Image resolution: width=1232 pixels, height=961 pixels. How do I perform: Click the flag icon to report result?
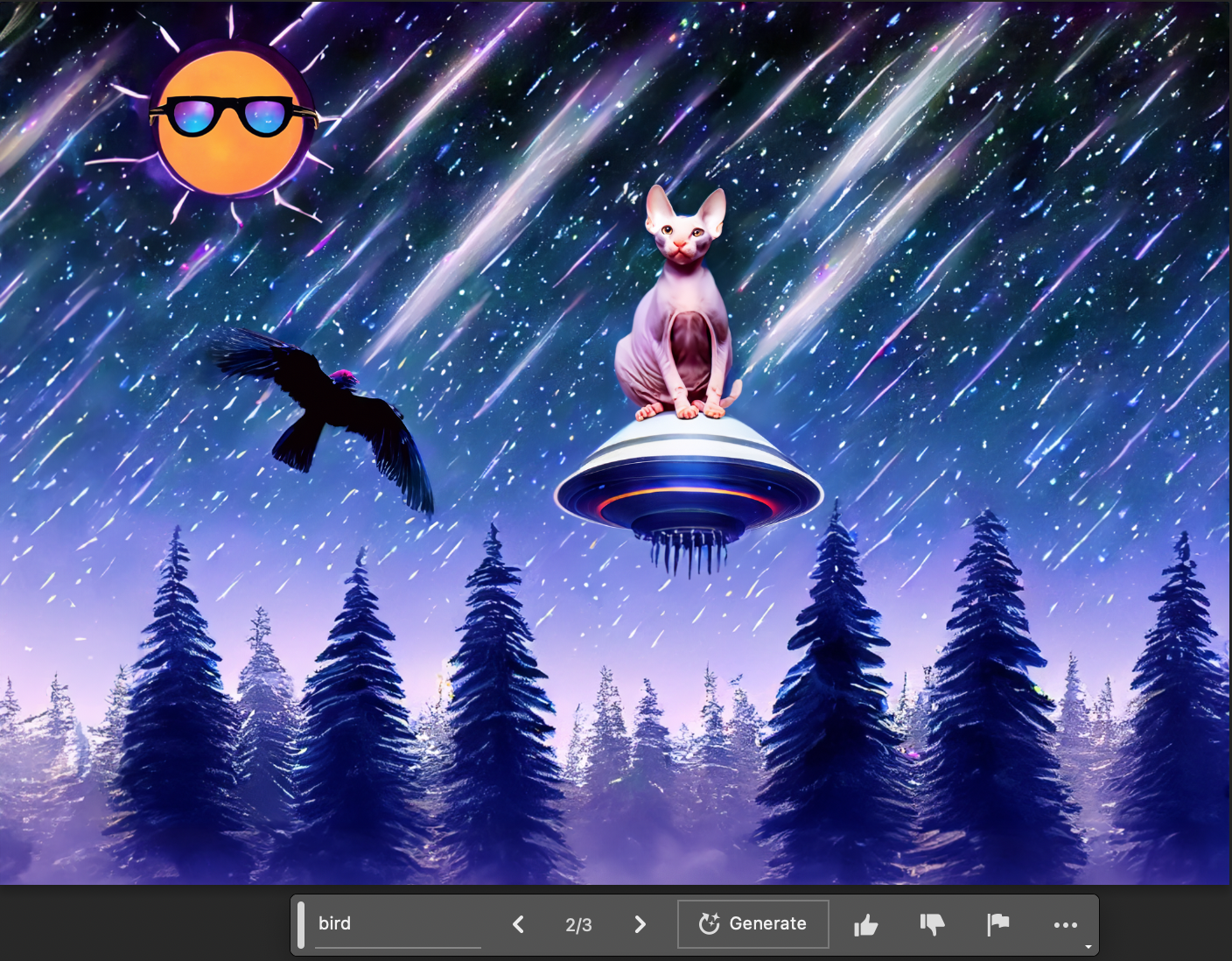998,924
